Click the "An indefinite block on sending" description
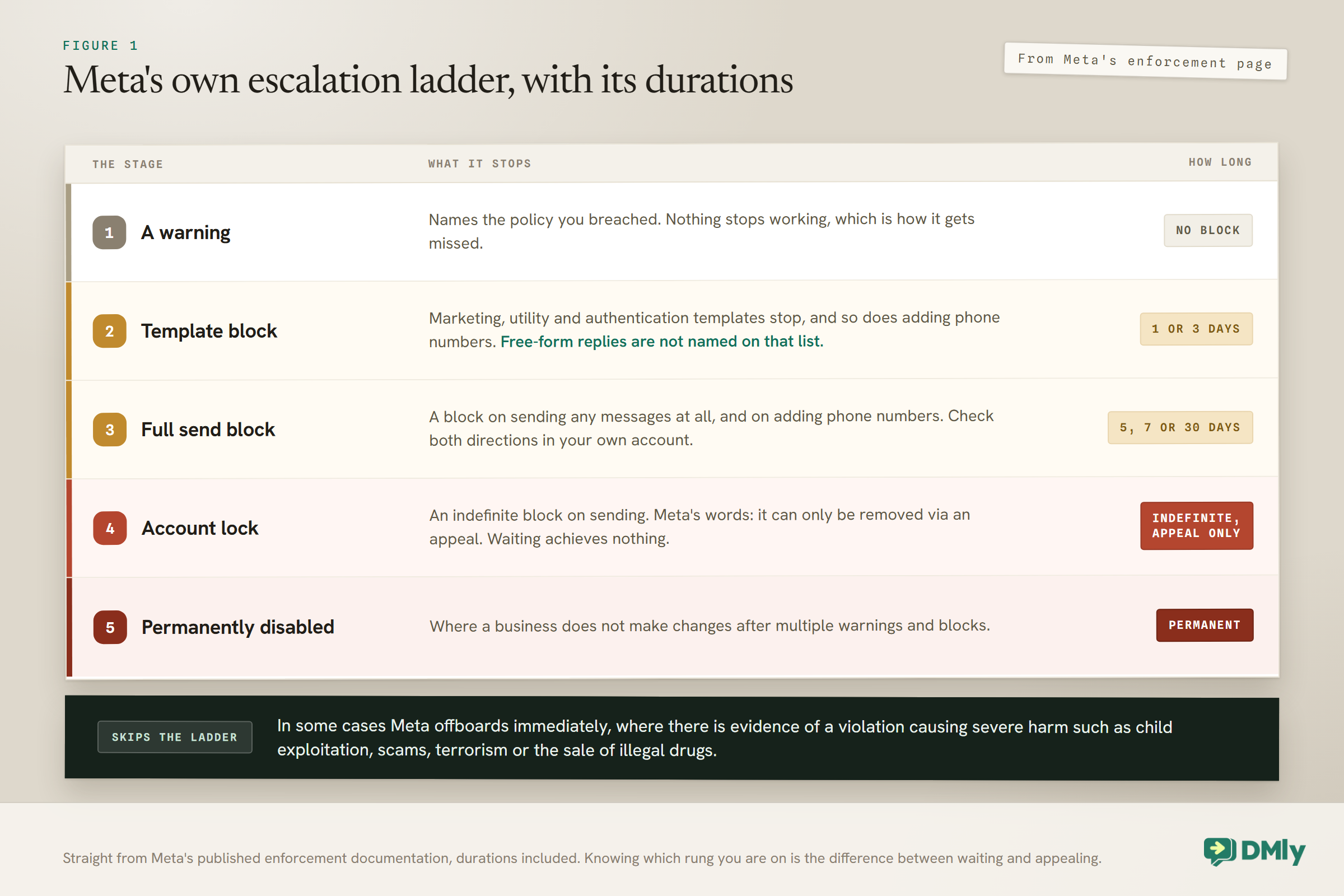Viewport: 1344px width, 896px height. [x=699, y=527]
